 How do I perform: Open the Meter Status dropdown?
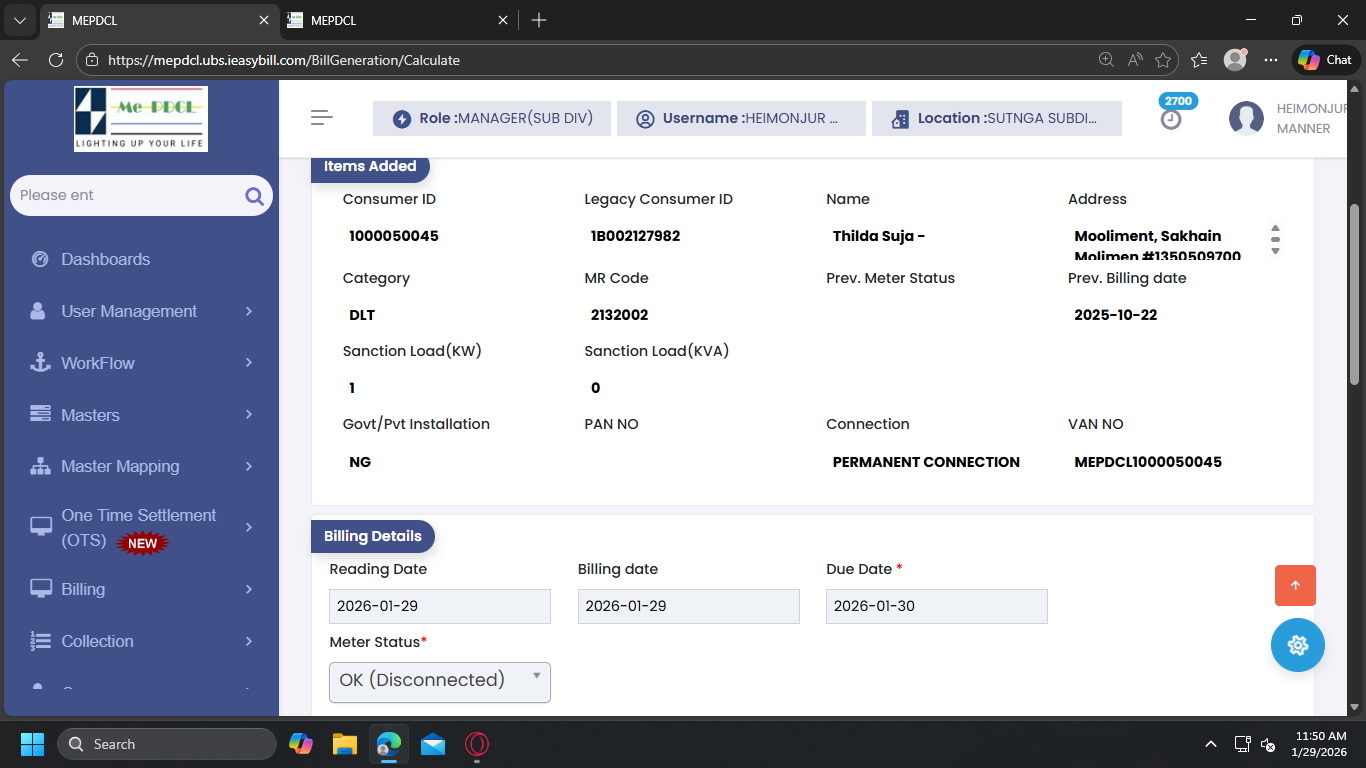[x=440, y=682]
